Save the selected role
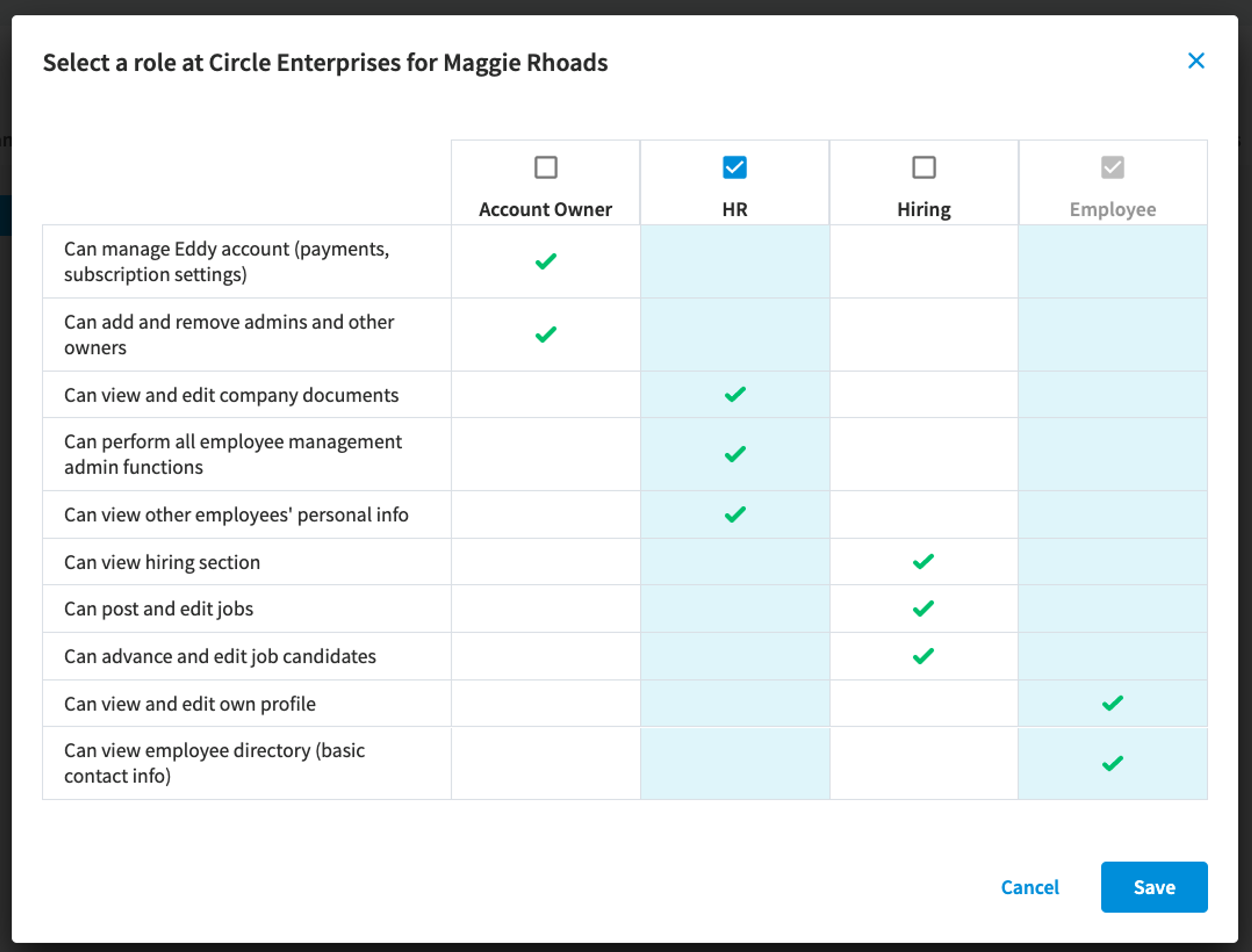 1154,887
